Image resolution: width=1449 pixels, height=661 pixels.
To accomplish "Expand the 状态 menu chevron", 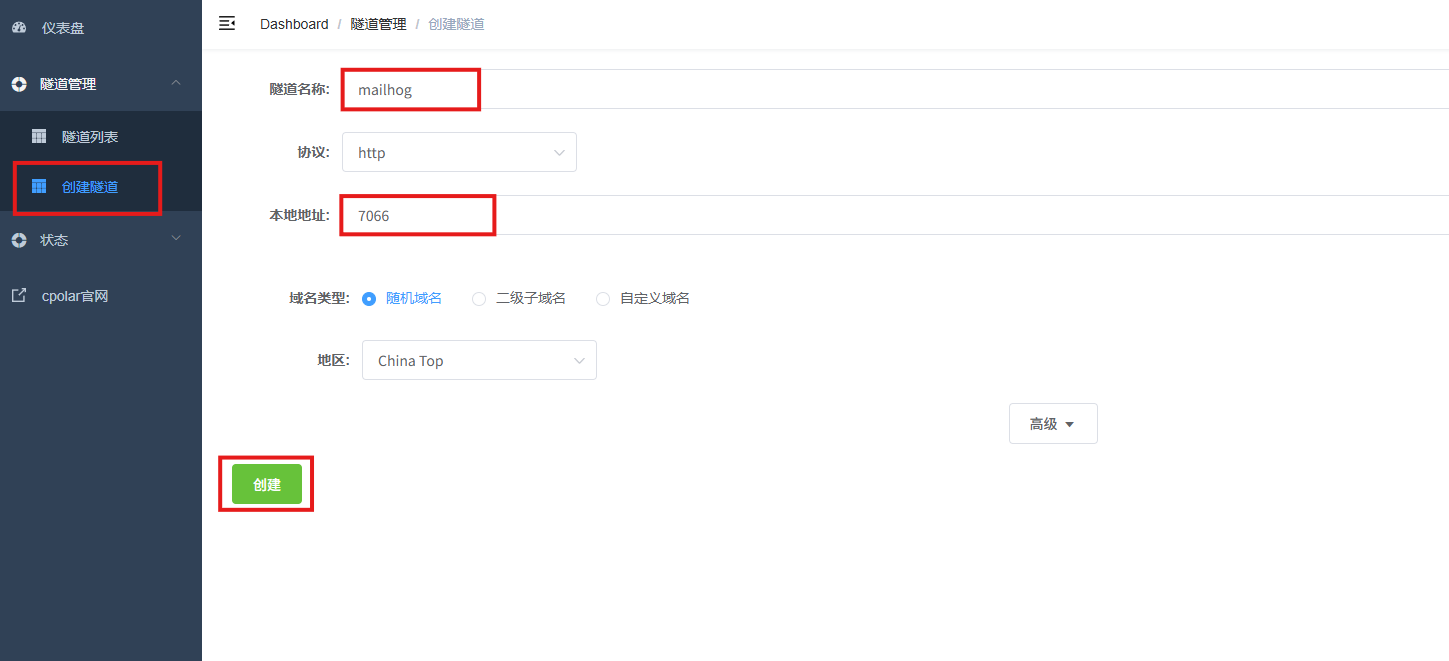I will click(x=176, y=239).
